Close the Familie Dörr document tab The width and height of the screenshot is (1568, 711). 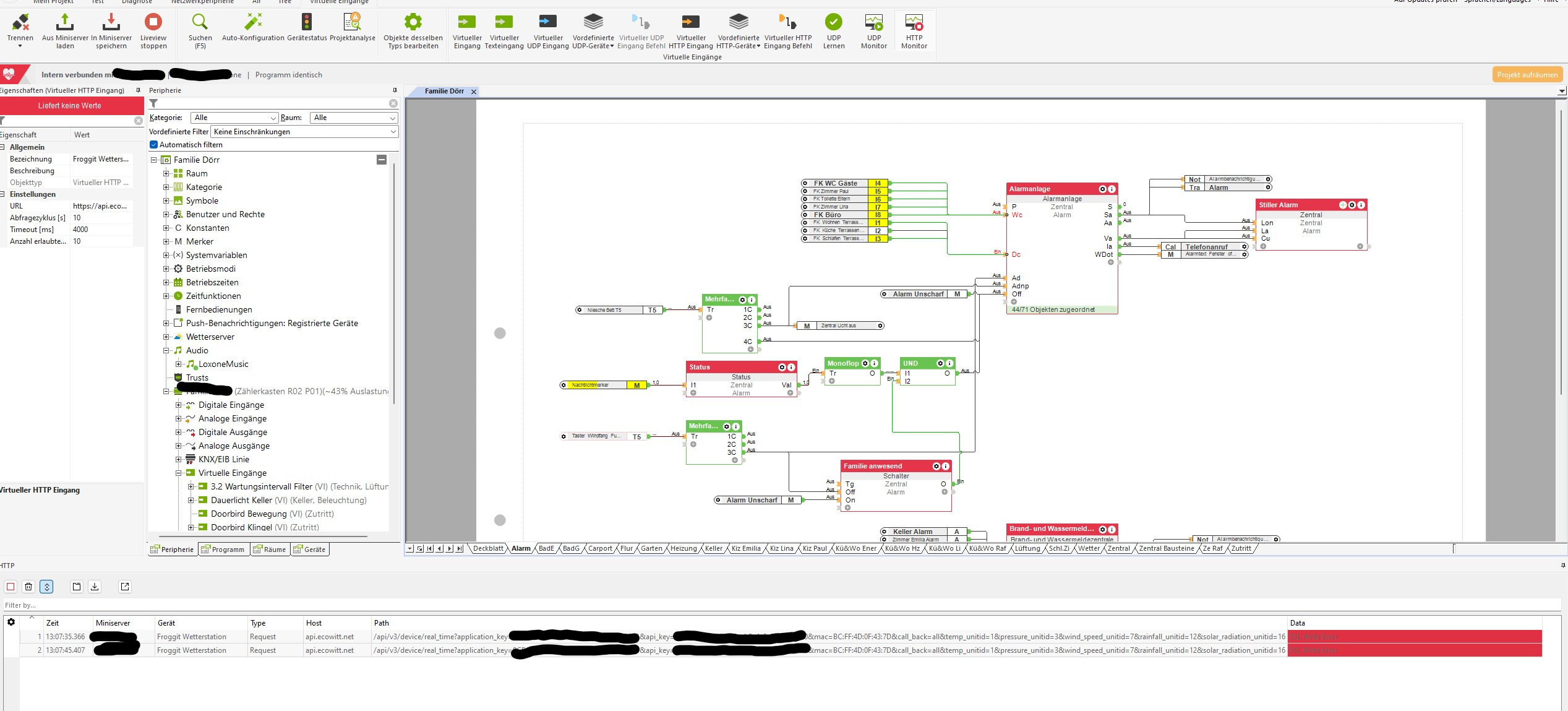(x=474, y=92)
